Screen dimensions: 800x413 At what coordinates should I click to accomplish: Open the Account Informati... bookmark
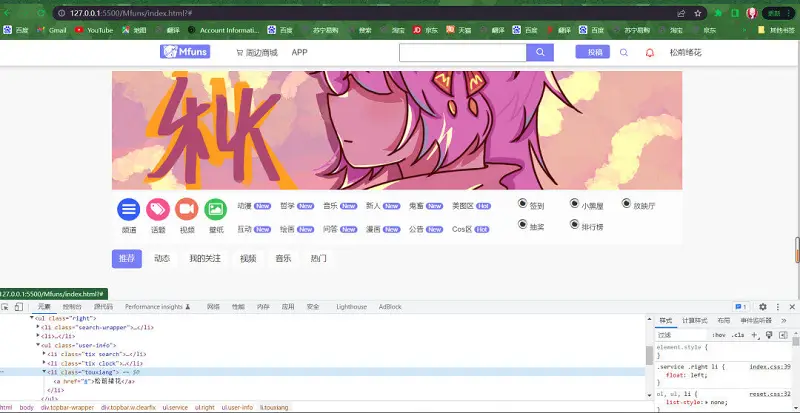pyautogui.click(x=223, y=30)
